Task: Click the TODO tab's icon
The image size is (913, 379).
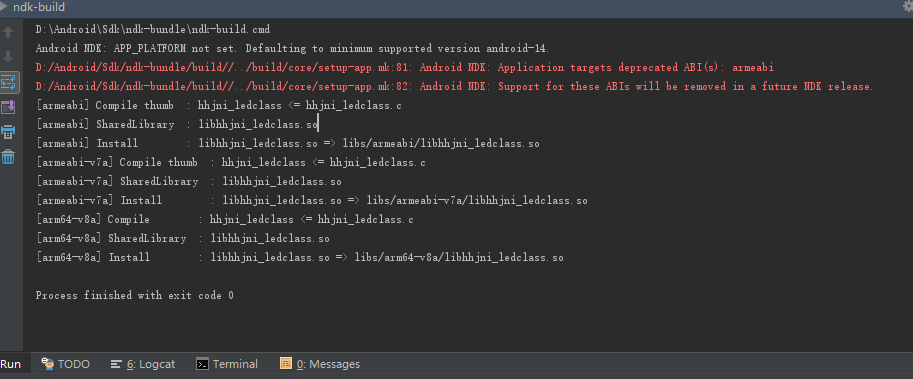Action: [x=48, y=364]
